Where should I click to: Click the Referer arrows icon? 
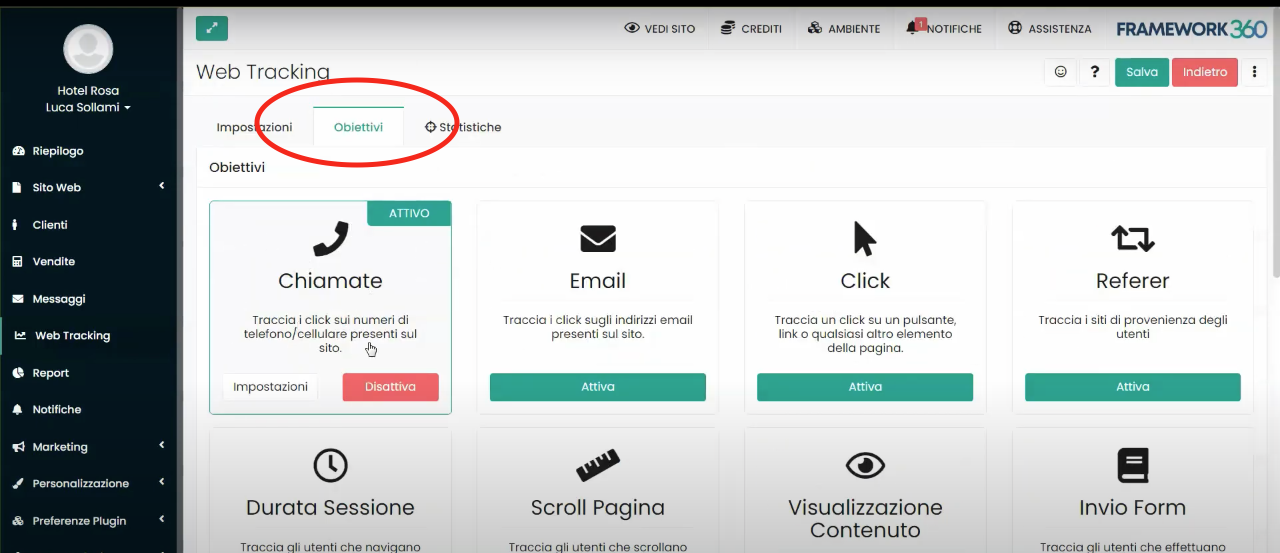click(x=1132, y=239)
